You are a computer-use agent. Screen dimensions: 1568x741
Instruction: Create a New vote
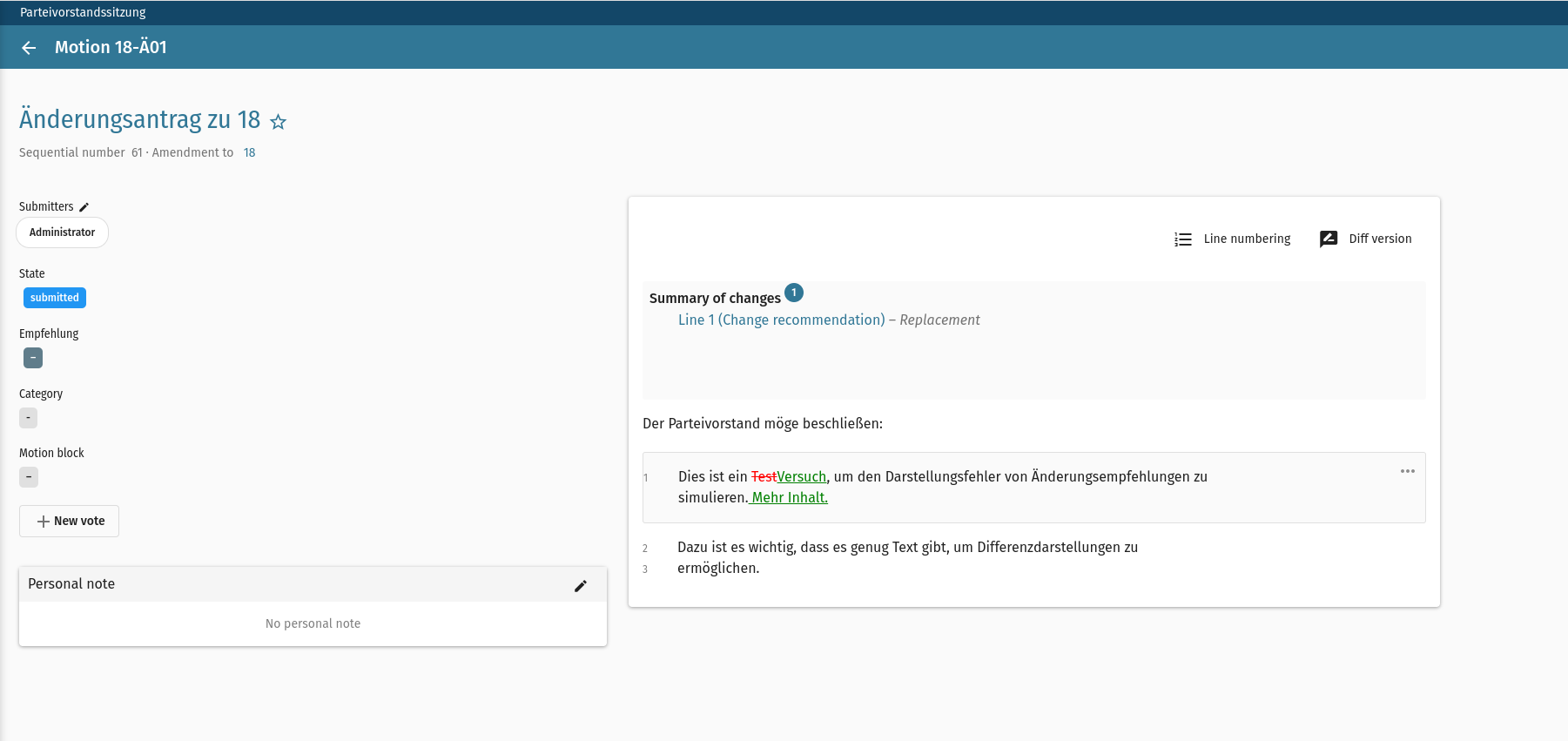[x=70, y=522]
